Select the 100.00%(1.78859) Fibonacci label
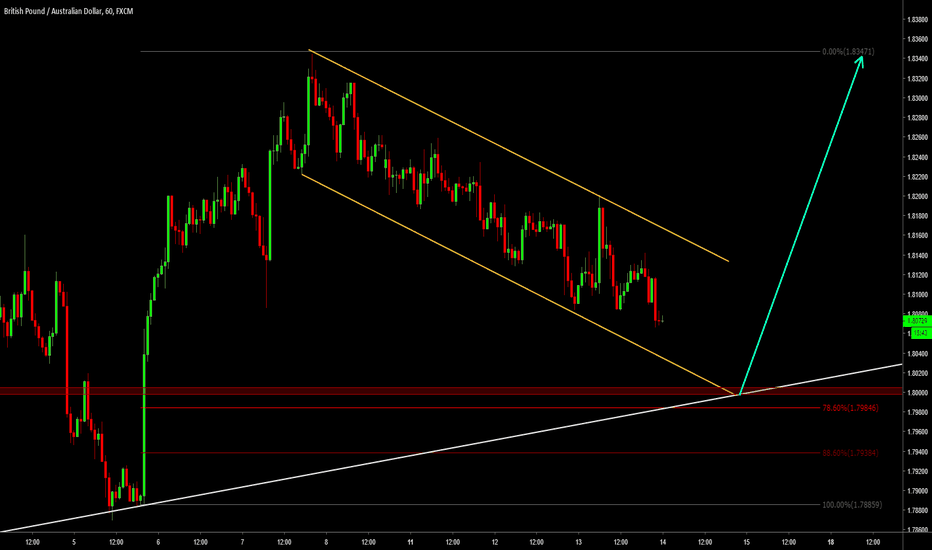 point(852,505)
